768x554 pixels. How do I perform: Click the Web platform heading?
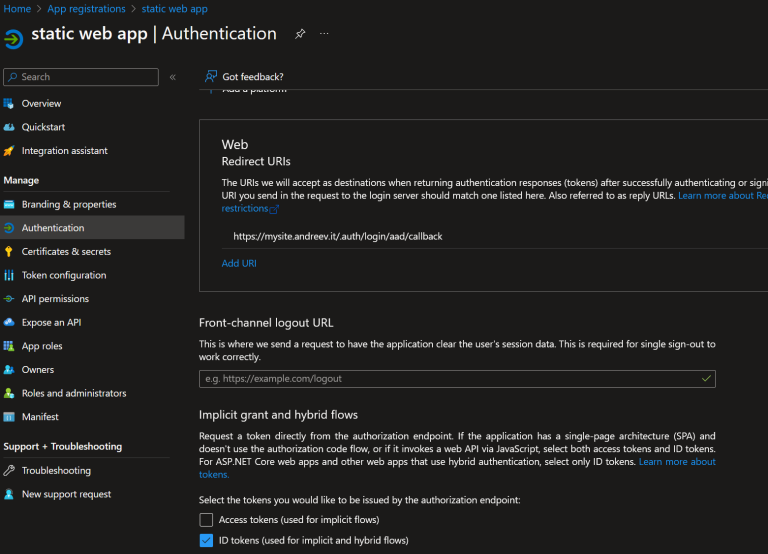[x=235, y=145]
